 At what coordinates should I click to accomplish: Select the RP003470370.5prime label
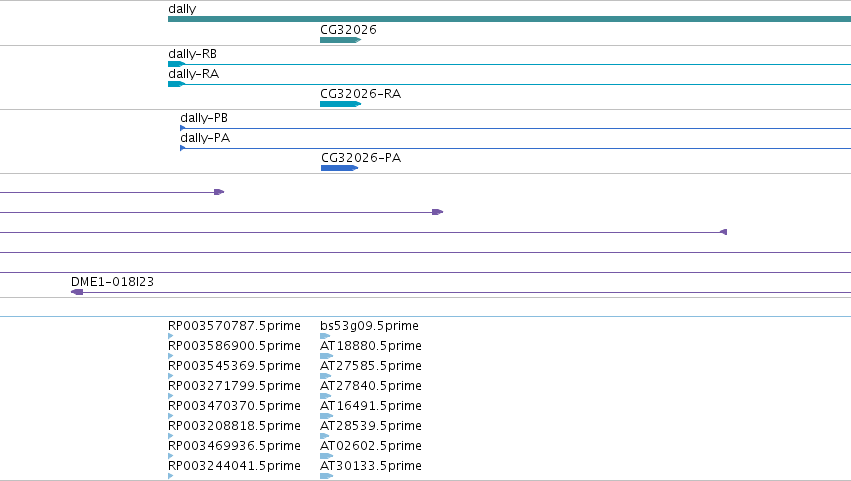[x=234, y=406]
